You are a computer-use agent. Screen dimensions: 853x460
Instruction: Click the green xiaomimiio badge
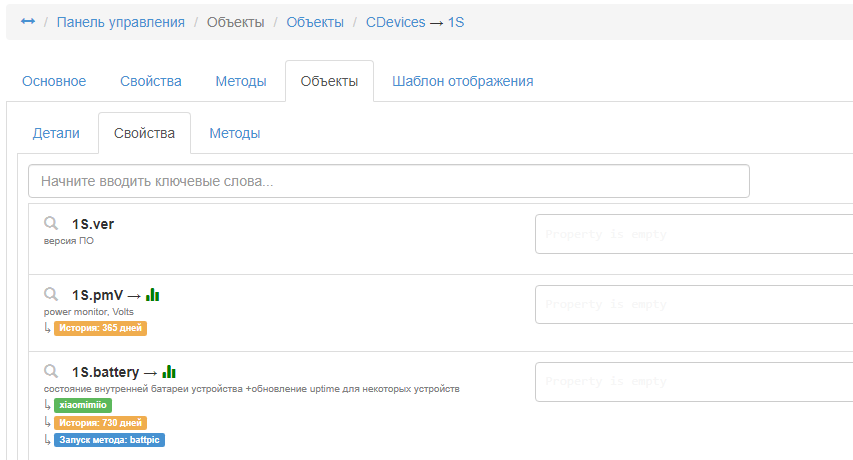[x=83, y=405]
